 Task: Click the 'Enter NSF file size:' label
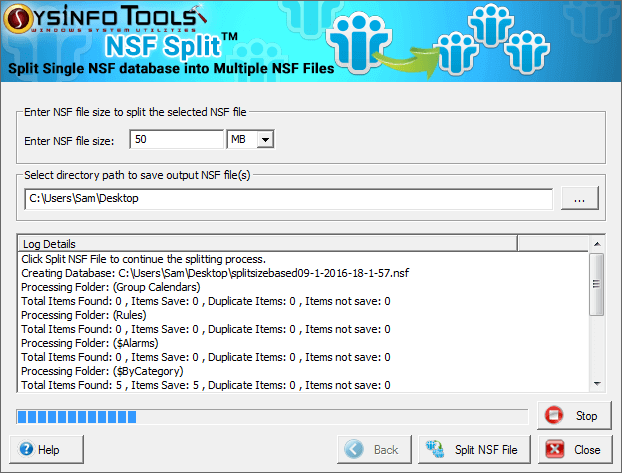click(x=69, y=141)
